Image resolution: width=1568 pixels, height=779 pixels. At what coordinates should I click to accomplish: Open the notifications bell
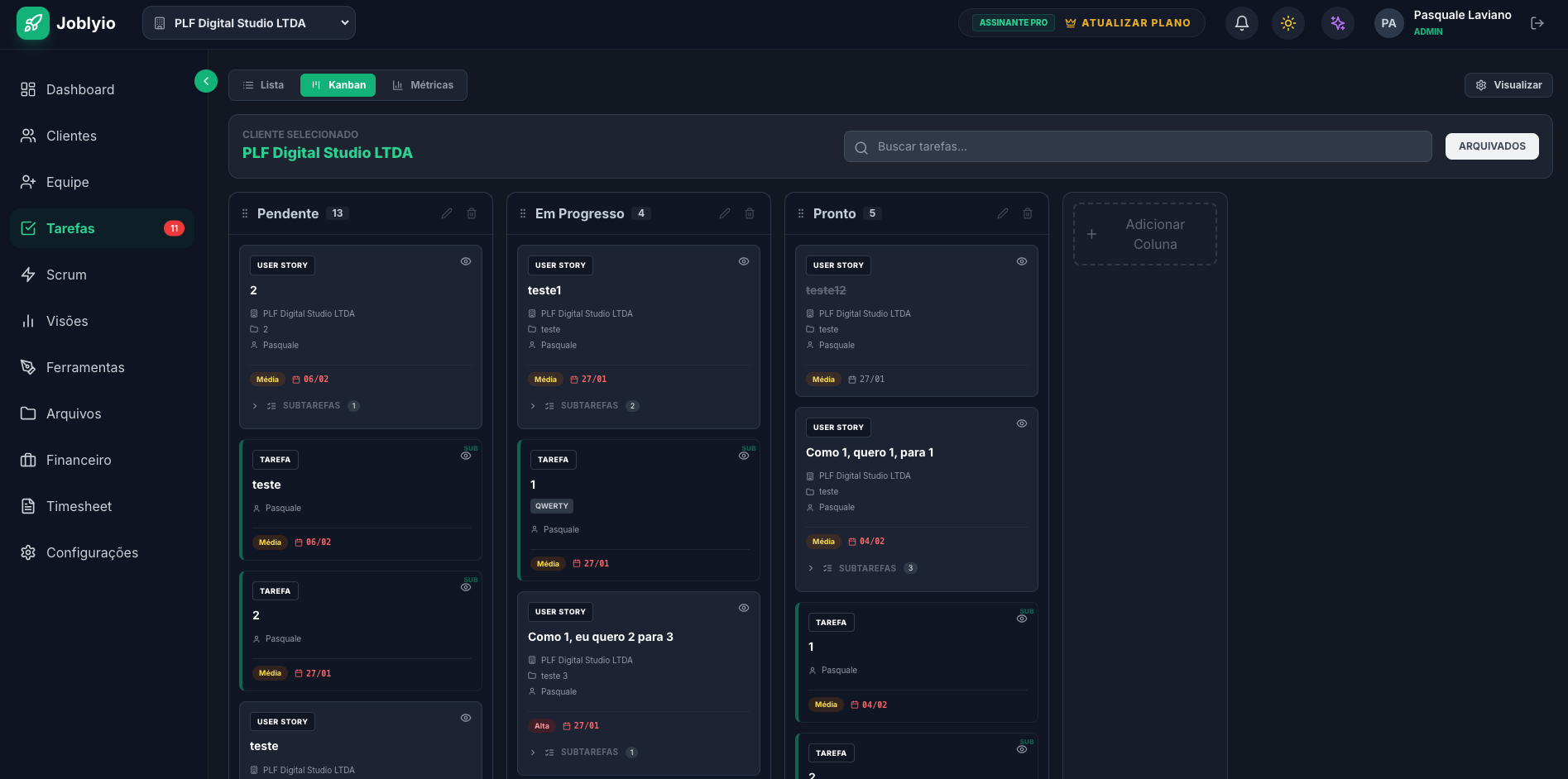coord(1241,23)
